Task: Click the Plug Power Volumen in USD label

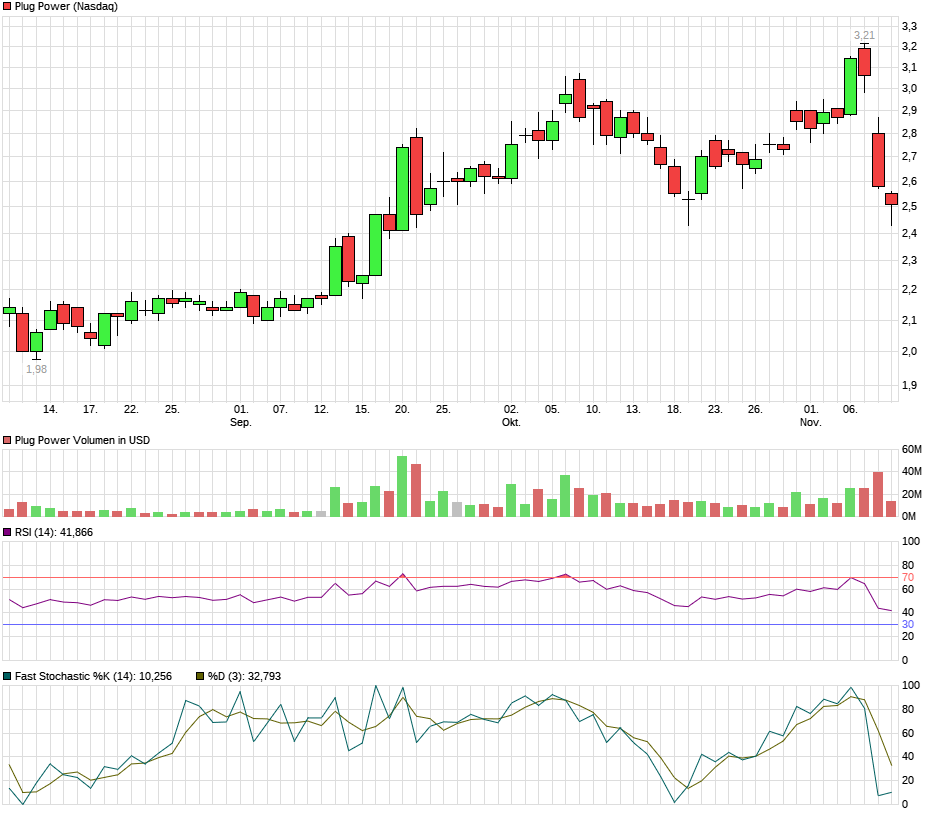Action: [82, 440]
